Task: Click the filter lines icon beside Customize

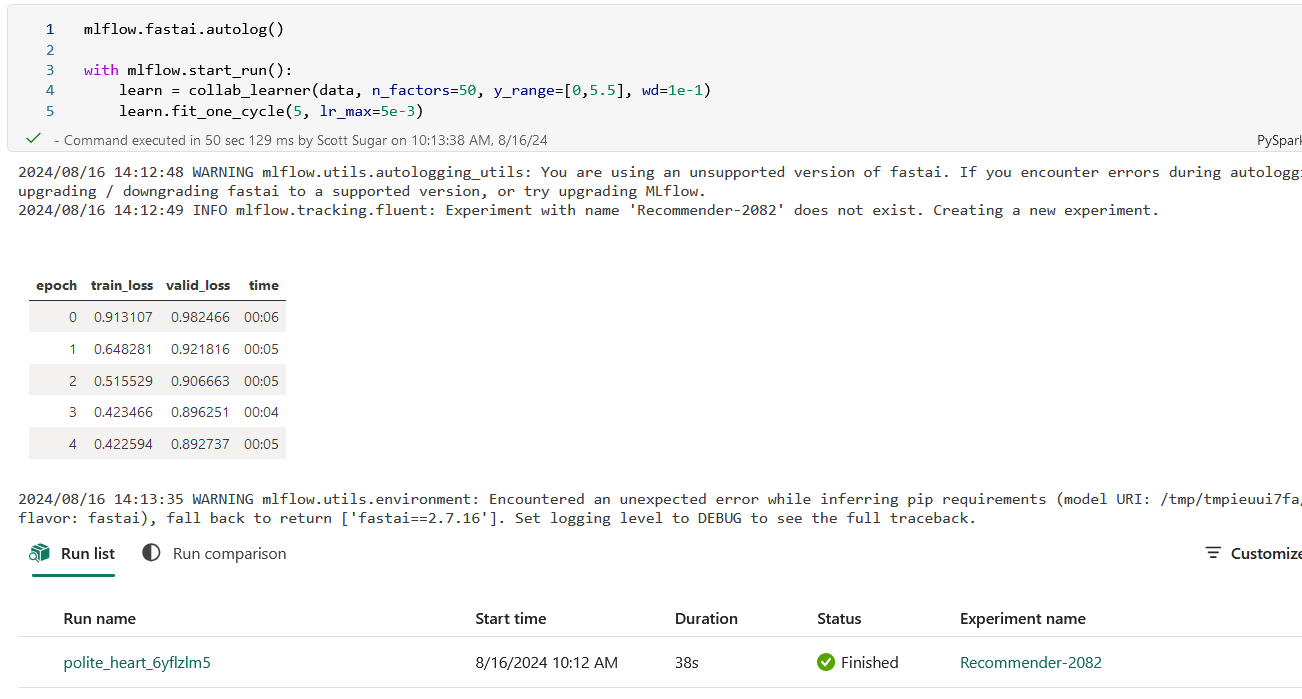Action: 1213,553
